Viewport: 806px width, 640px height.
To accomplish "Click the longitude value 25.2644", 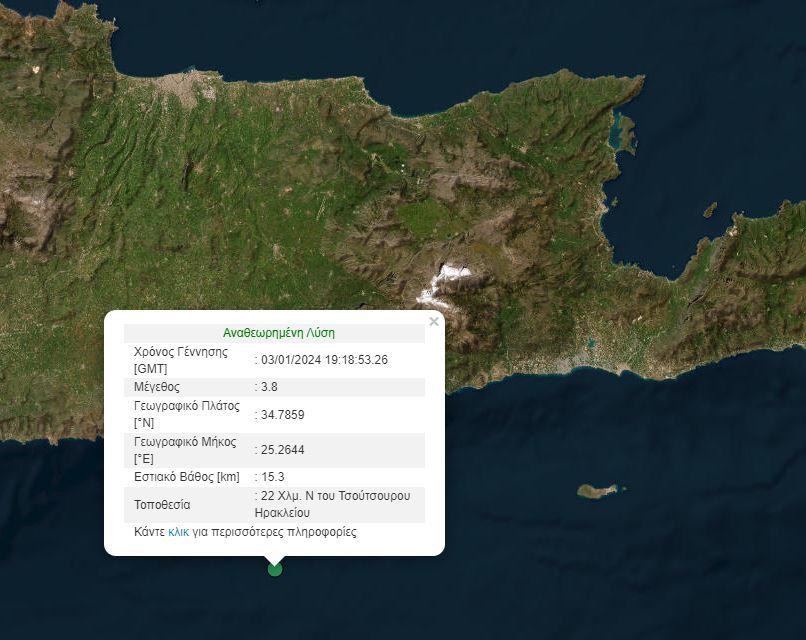I will [283, 450].
